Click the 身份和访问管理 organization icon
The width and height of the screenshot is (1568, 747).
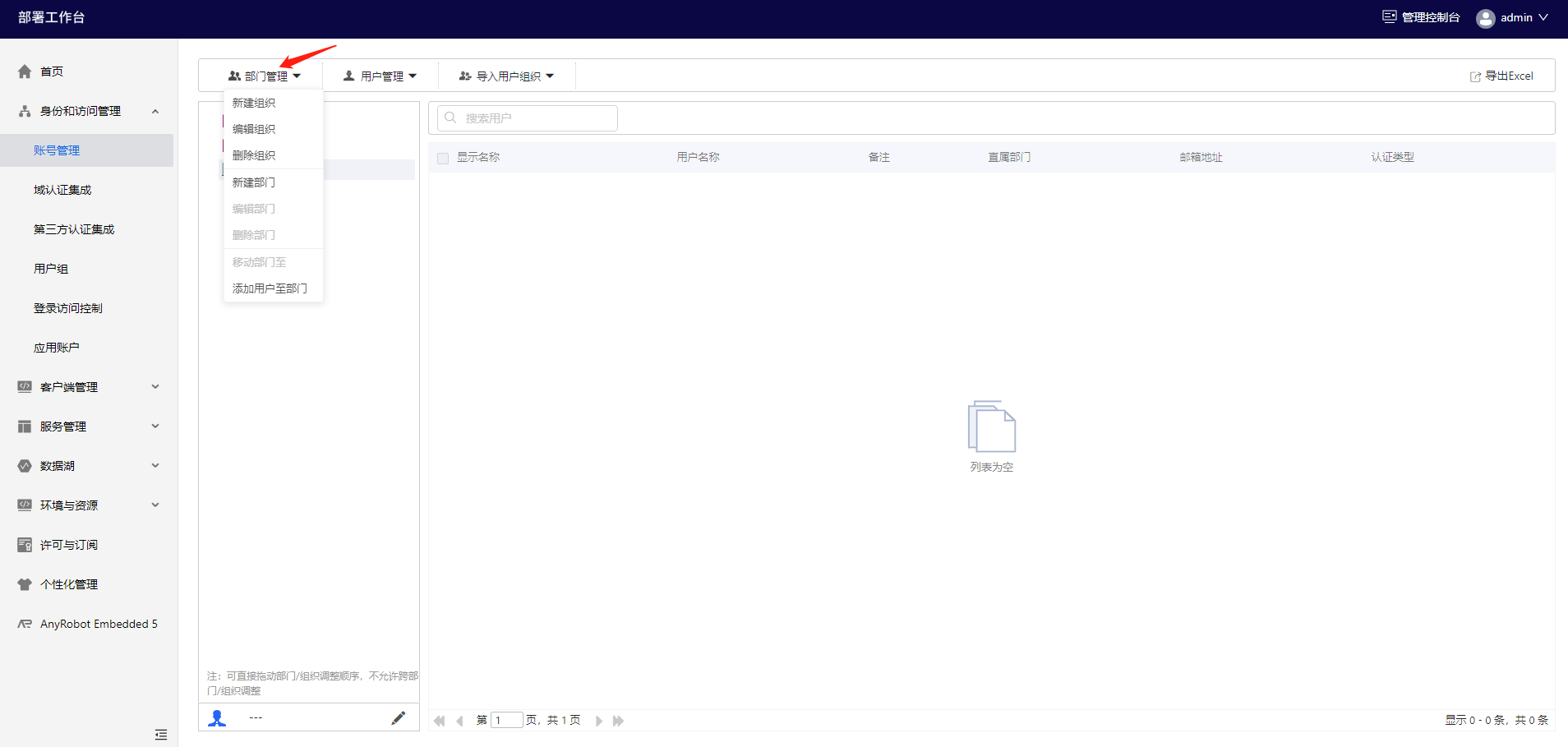coord(25,111)
